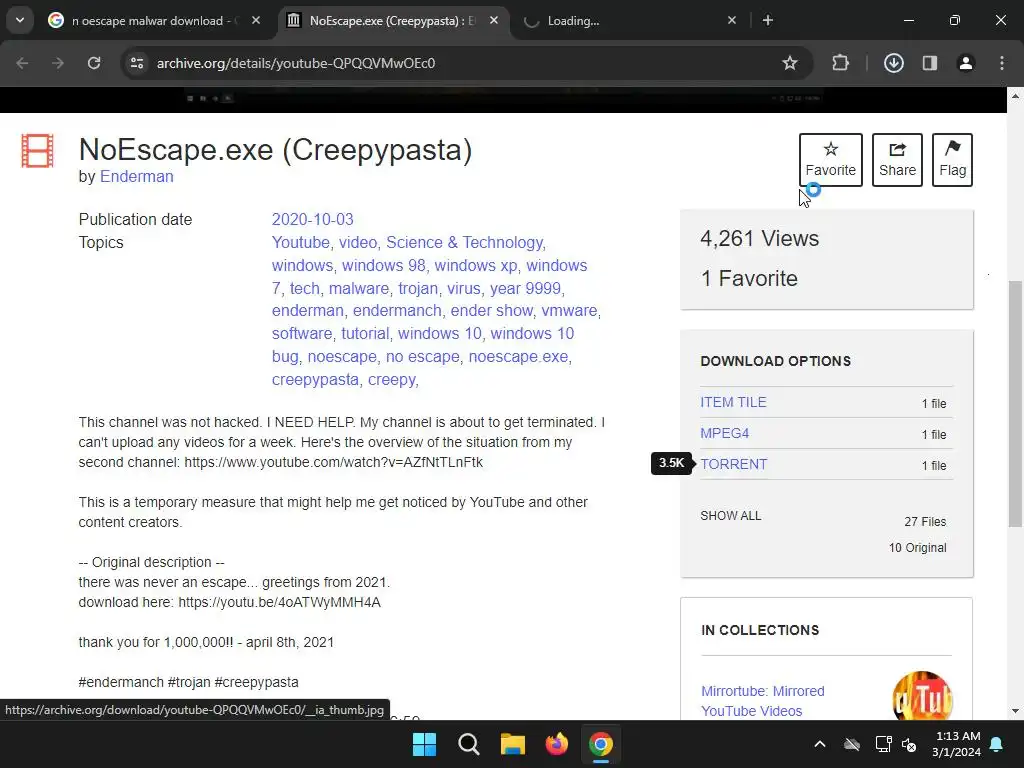Click the page vertical scrollbar thumb

pos(1015,404)
